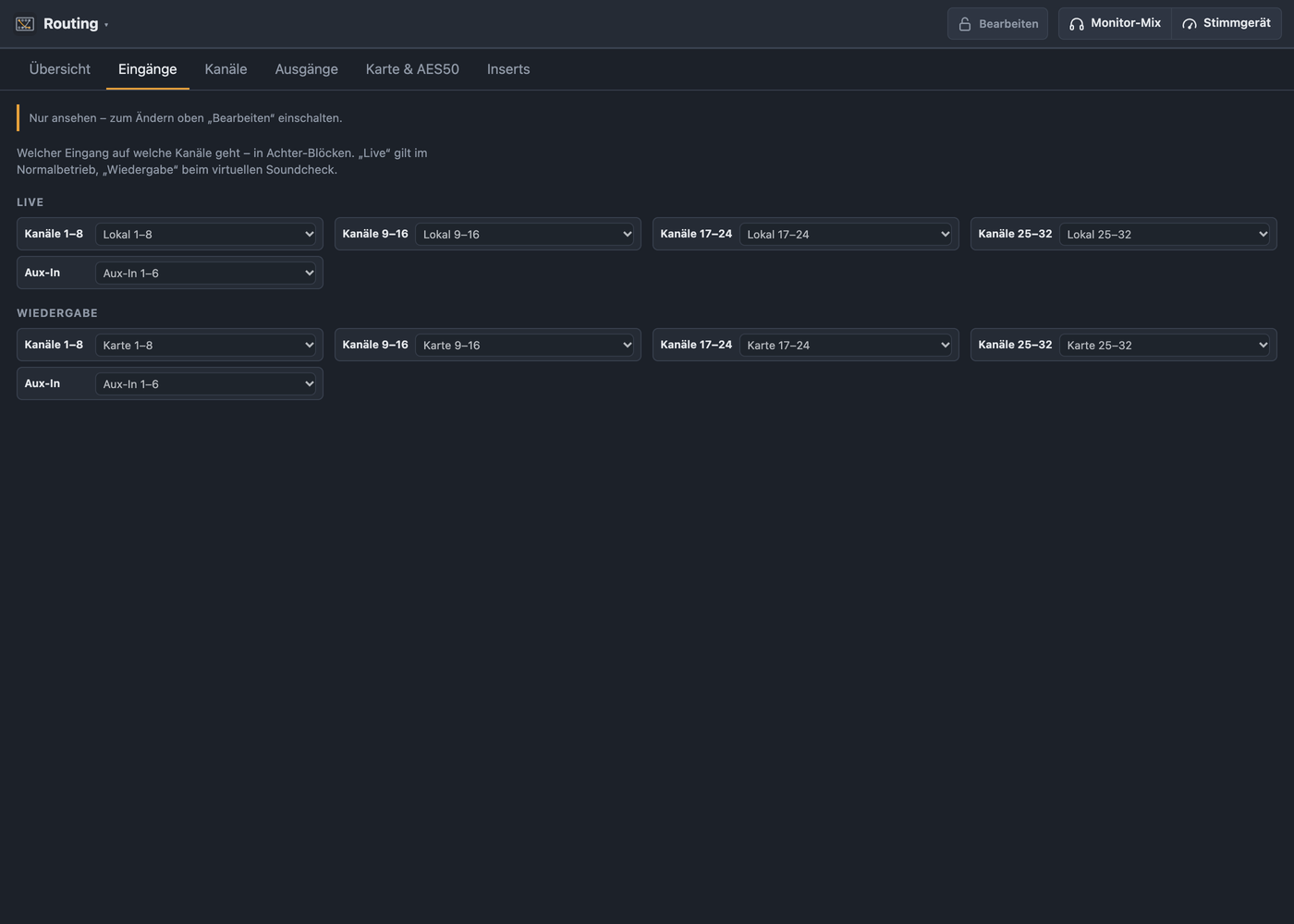Click the lock icon beside Bearbeiten
The image size is (1294, 924).
[965, 24]
